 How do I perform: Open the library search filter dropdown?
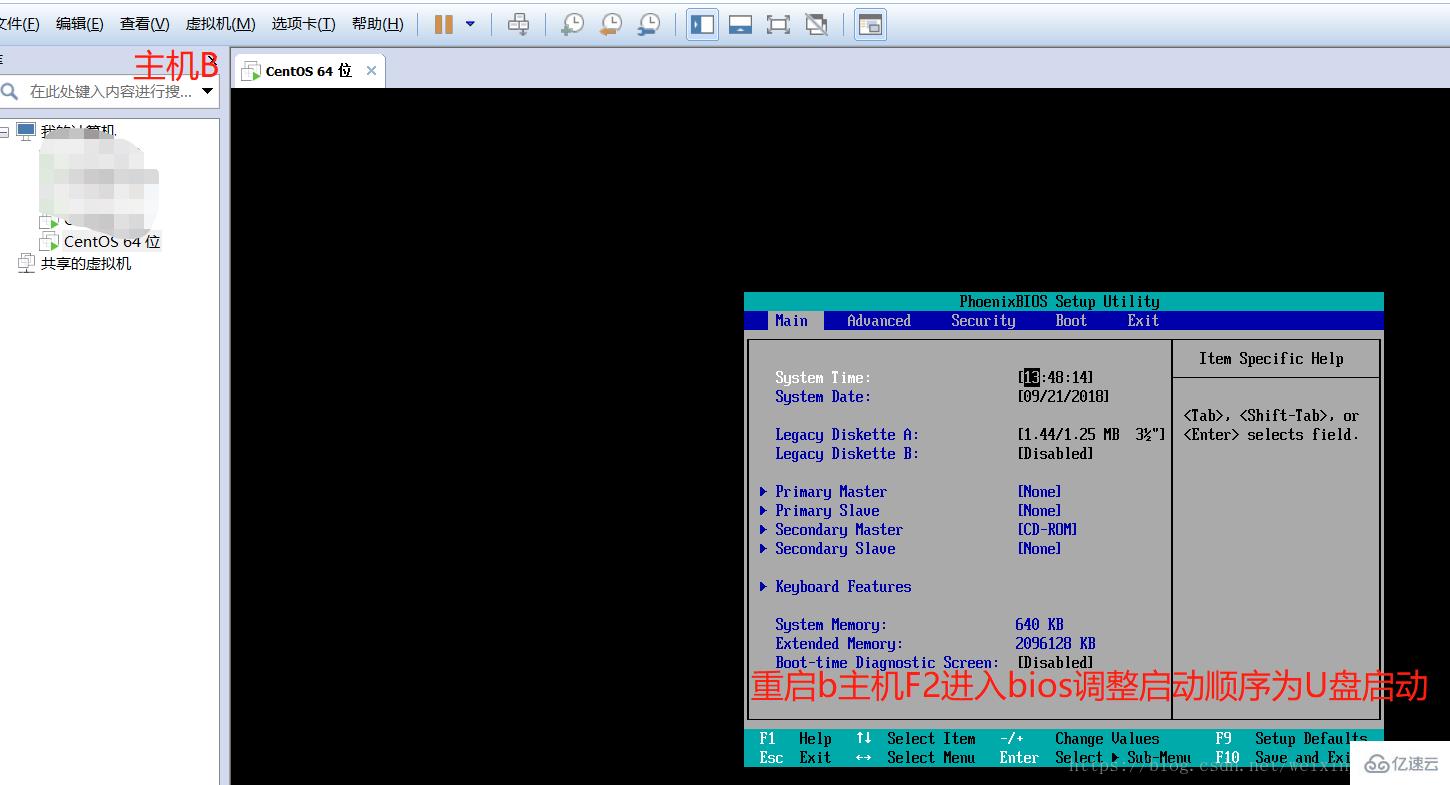click(x=207, y=91)
